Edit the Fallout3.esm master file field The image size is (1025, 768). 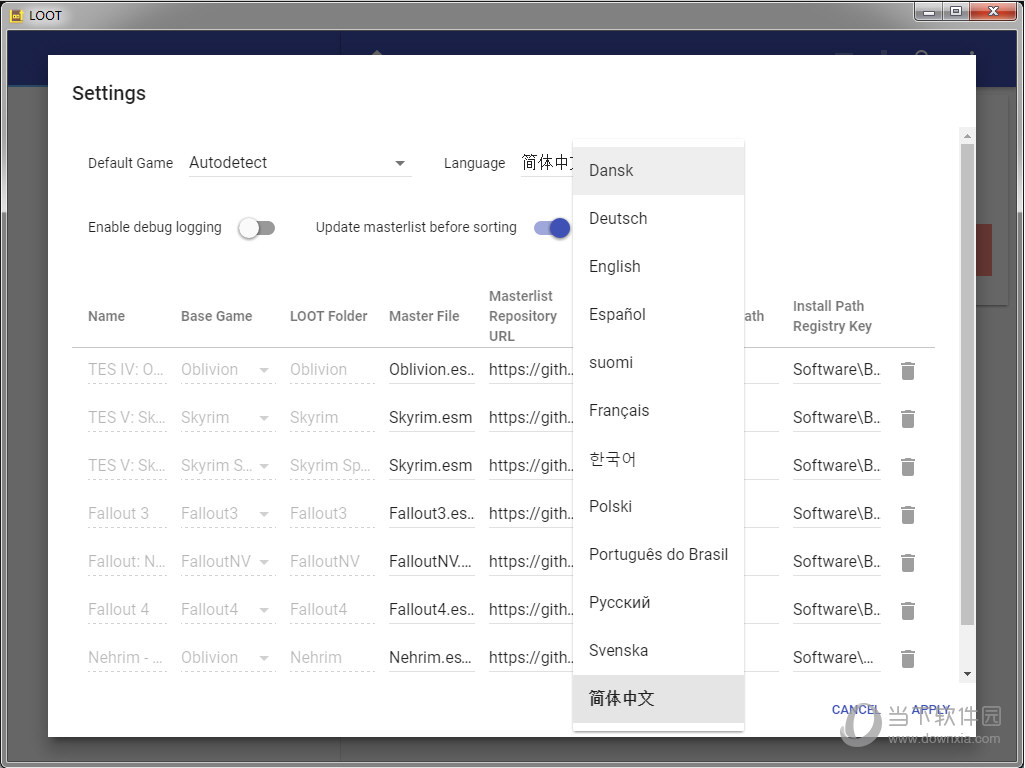click(431, 514)
